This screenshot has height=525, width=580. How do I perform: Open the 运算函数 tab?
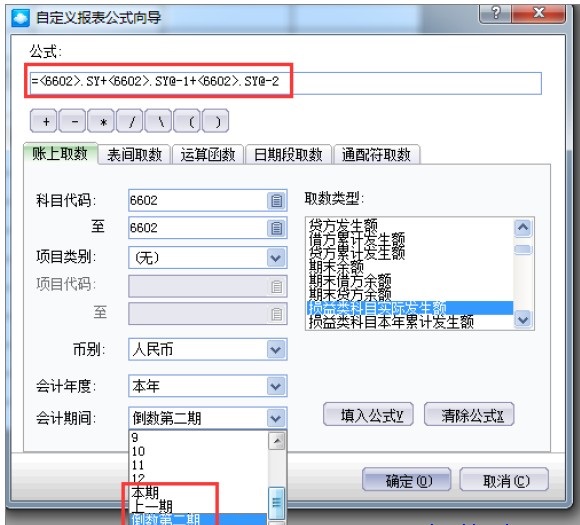pyautogui.click(x=208, y=155)
